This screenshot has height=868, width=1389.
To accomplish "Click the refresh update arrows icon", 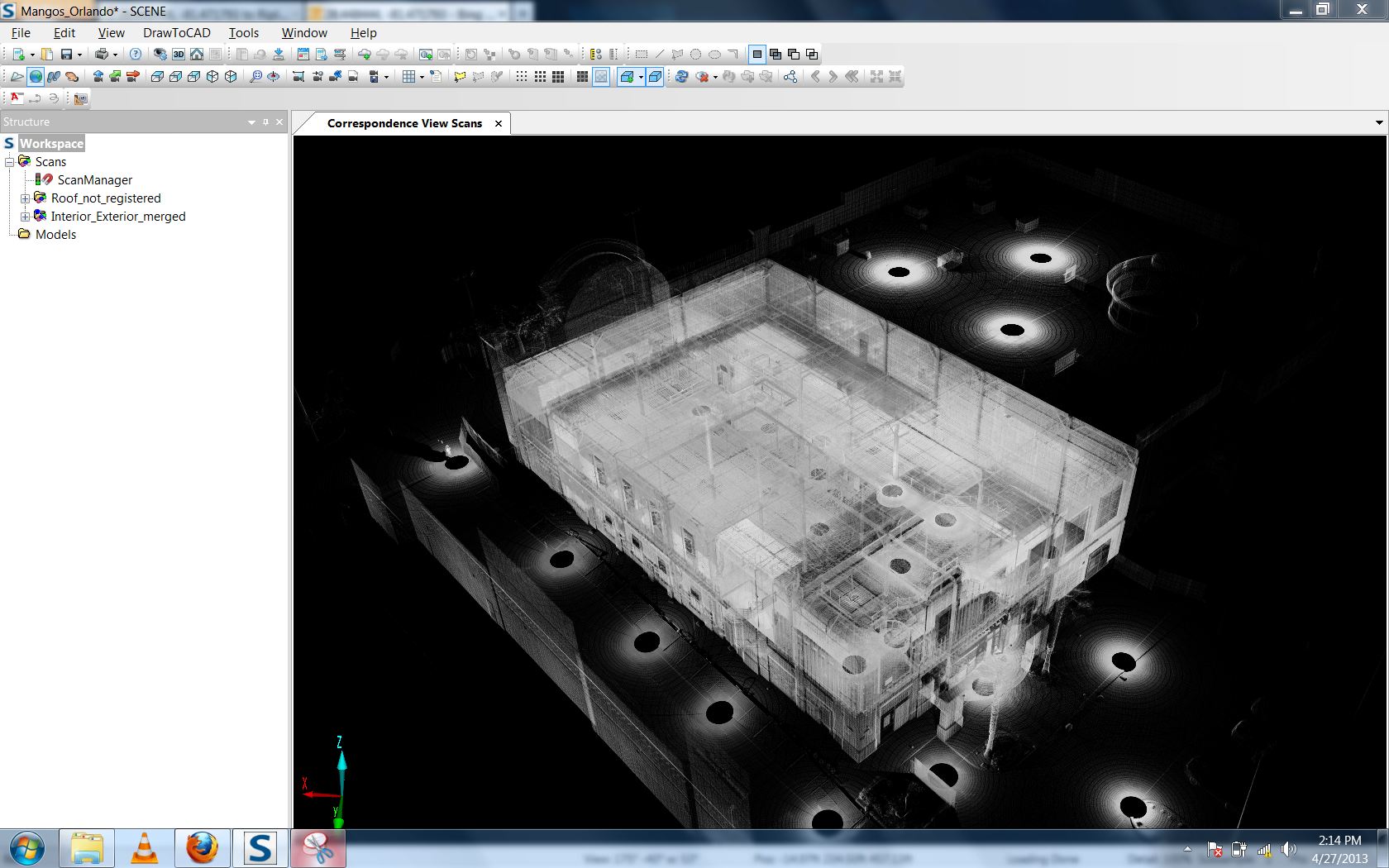I will click(x=681, y=76).
